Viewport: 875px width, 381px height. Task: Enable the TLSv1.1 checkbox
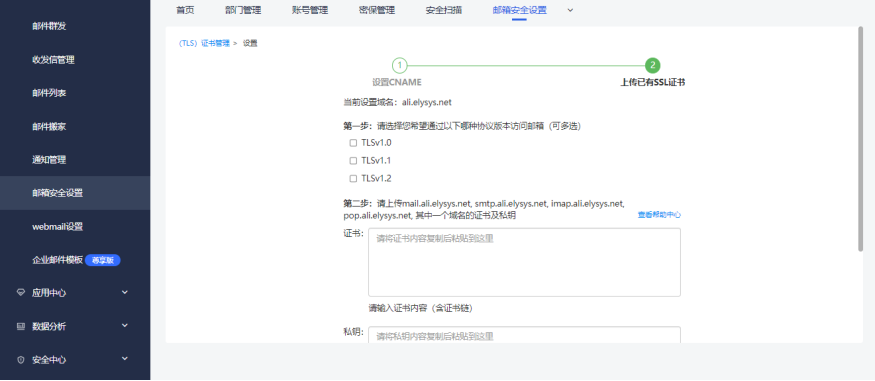pos(353,161)
